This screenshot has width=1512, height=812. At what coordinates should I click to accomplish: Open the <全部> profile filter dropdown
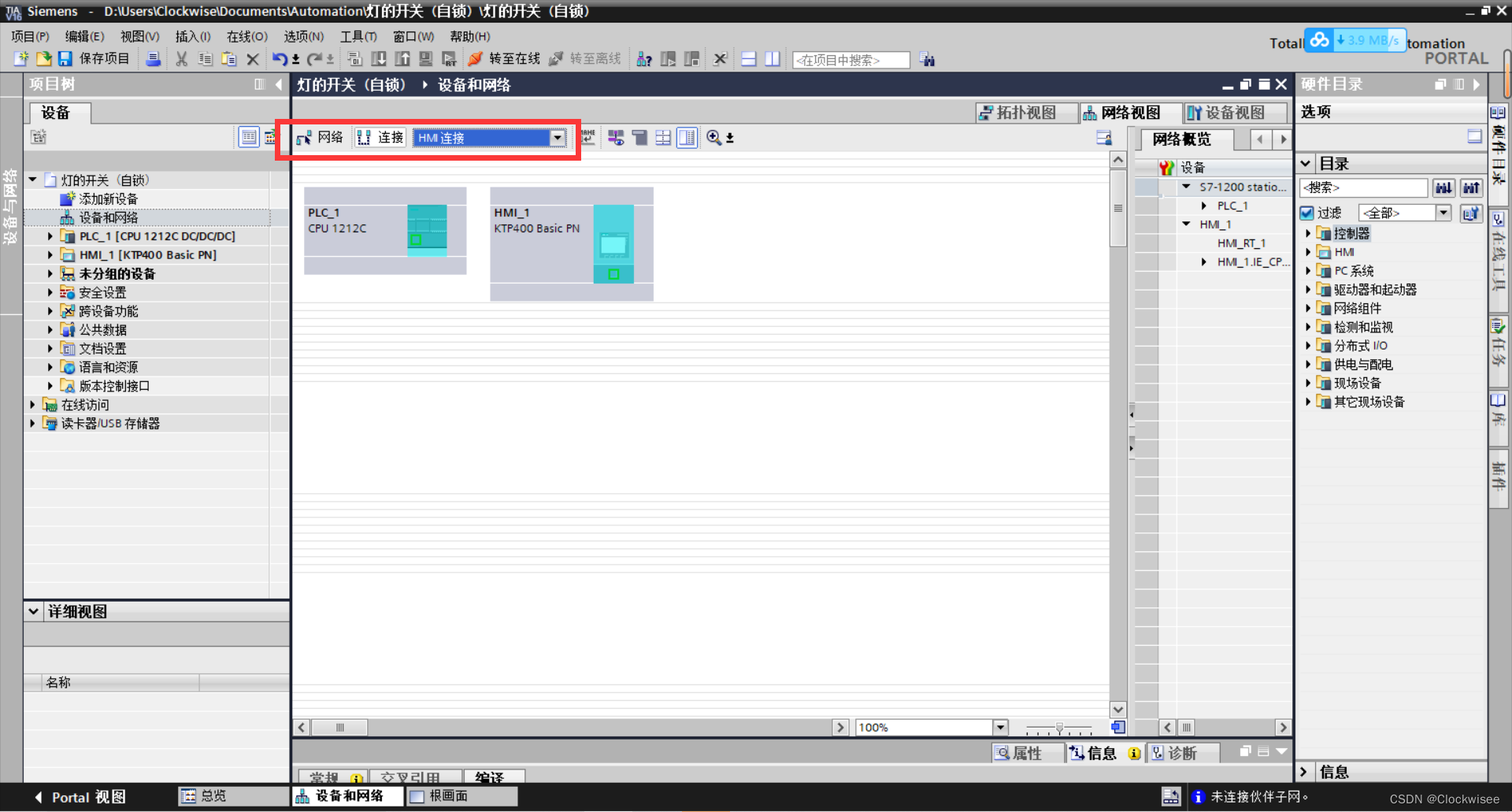click(1443, 213)
